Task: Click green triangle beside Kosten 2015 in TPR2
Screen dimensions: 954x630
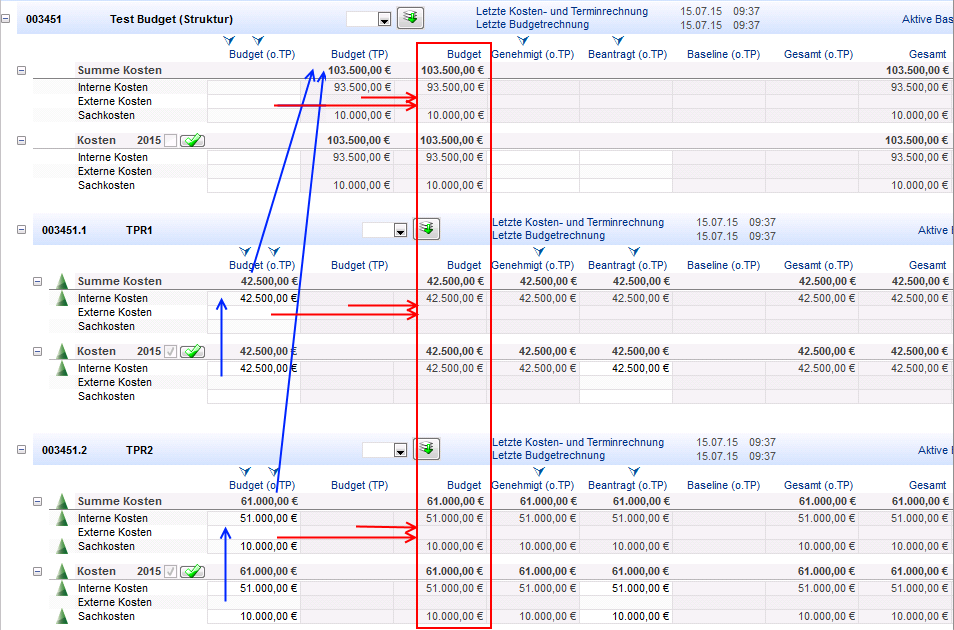Action: pos(61,571)
